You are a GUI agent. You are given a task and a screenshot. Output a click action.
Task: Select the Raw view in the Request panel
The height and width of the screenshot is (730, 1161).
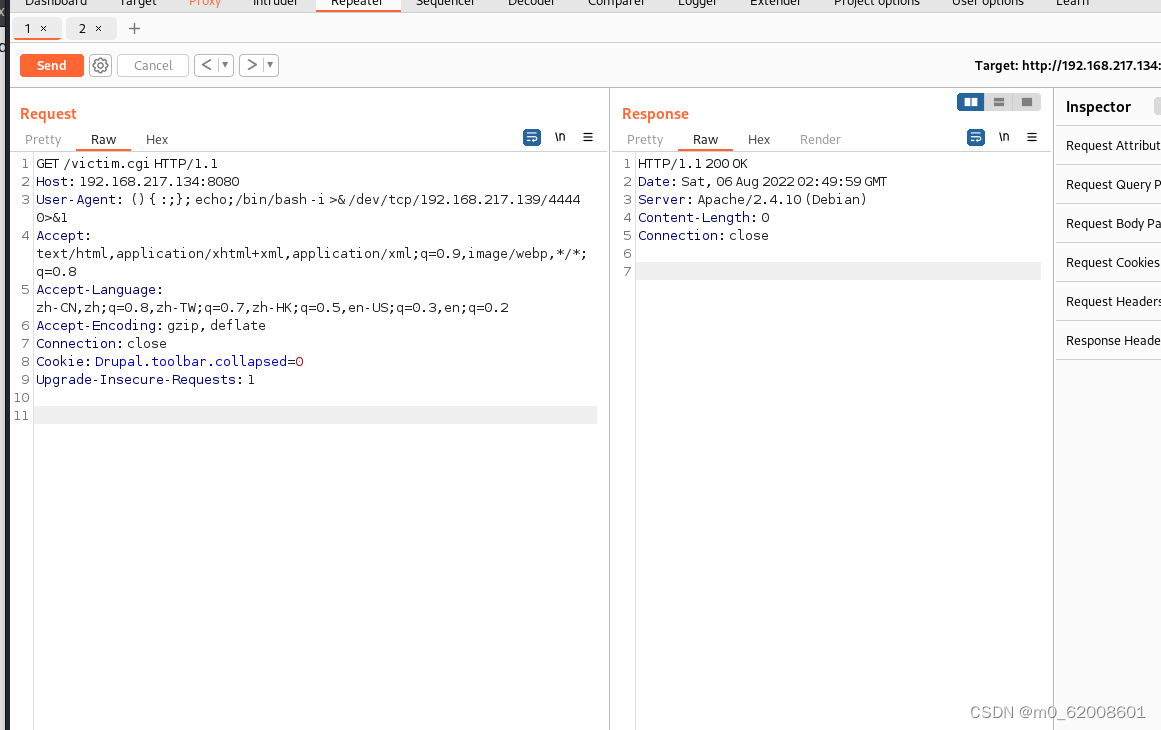104,139
